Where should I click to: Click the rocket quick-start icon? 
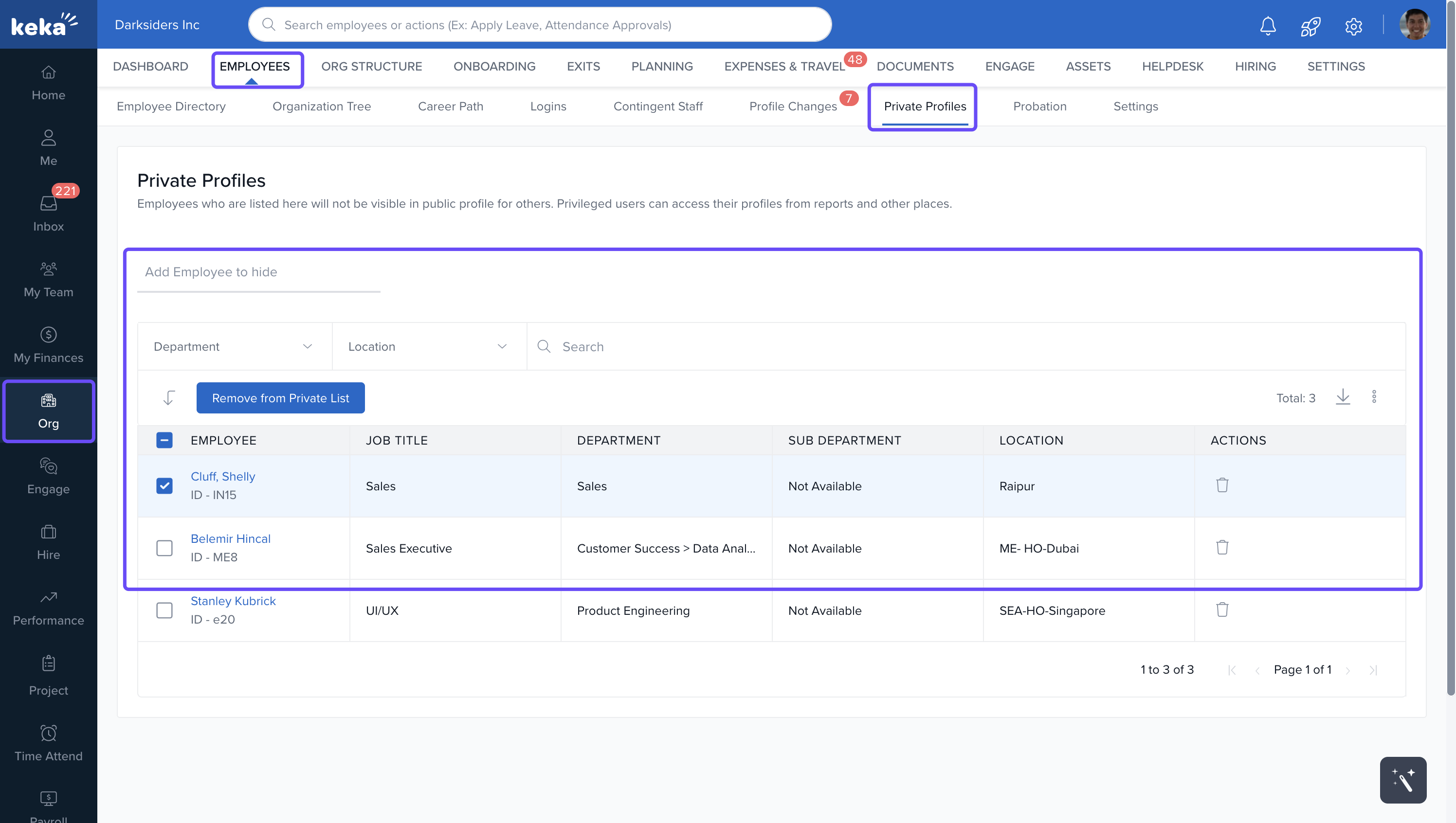[x=1310, y=25]
